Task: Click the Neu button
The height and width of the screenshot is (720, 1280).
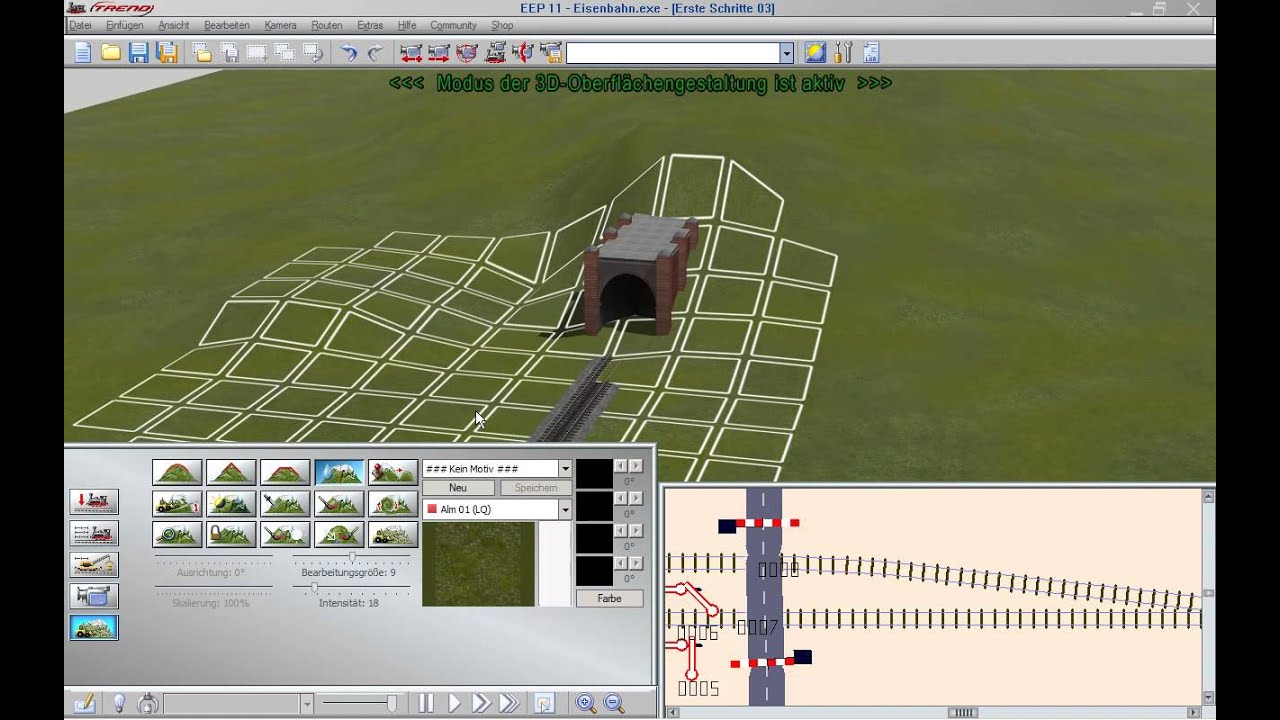Action: pyautogui.click(x=458, y=488)
